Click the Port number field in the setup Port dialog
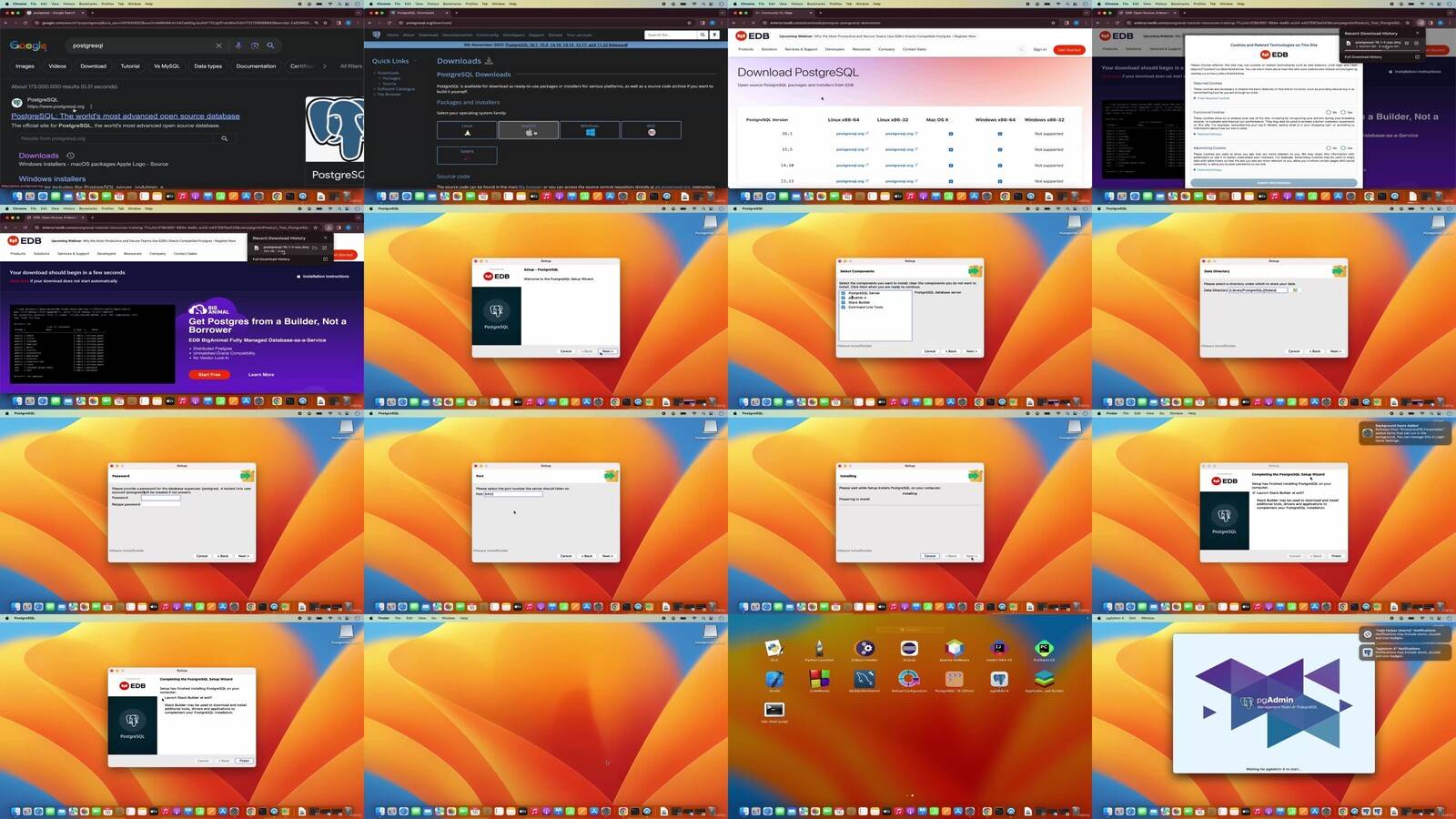The image size is (1456, 819). coord(513,494)
